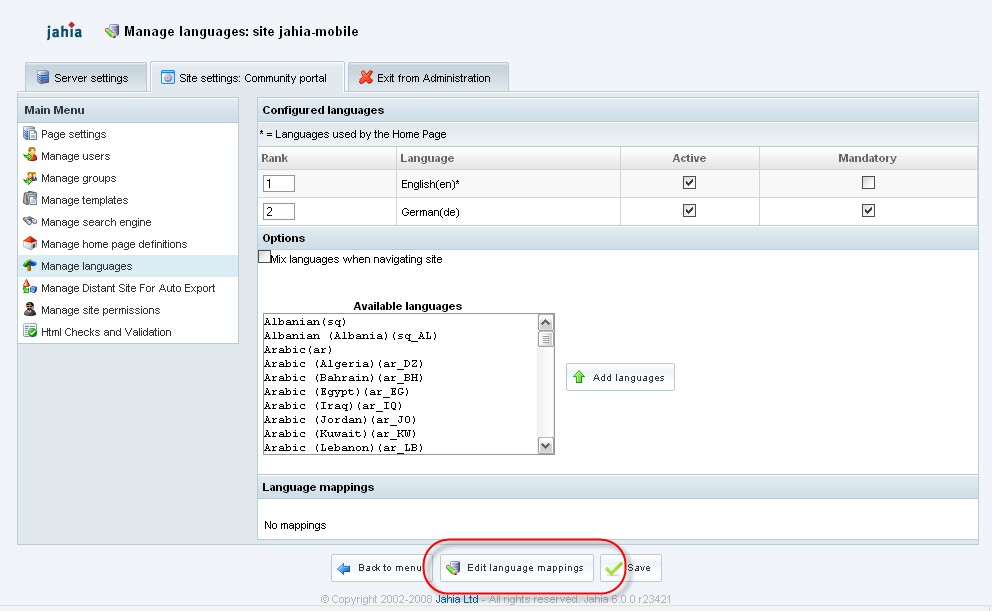This screenshot has width=992, height=611.
Task: Click the rank field for German
Action: (x=279, y=211)
